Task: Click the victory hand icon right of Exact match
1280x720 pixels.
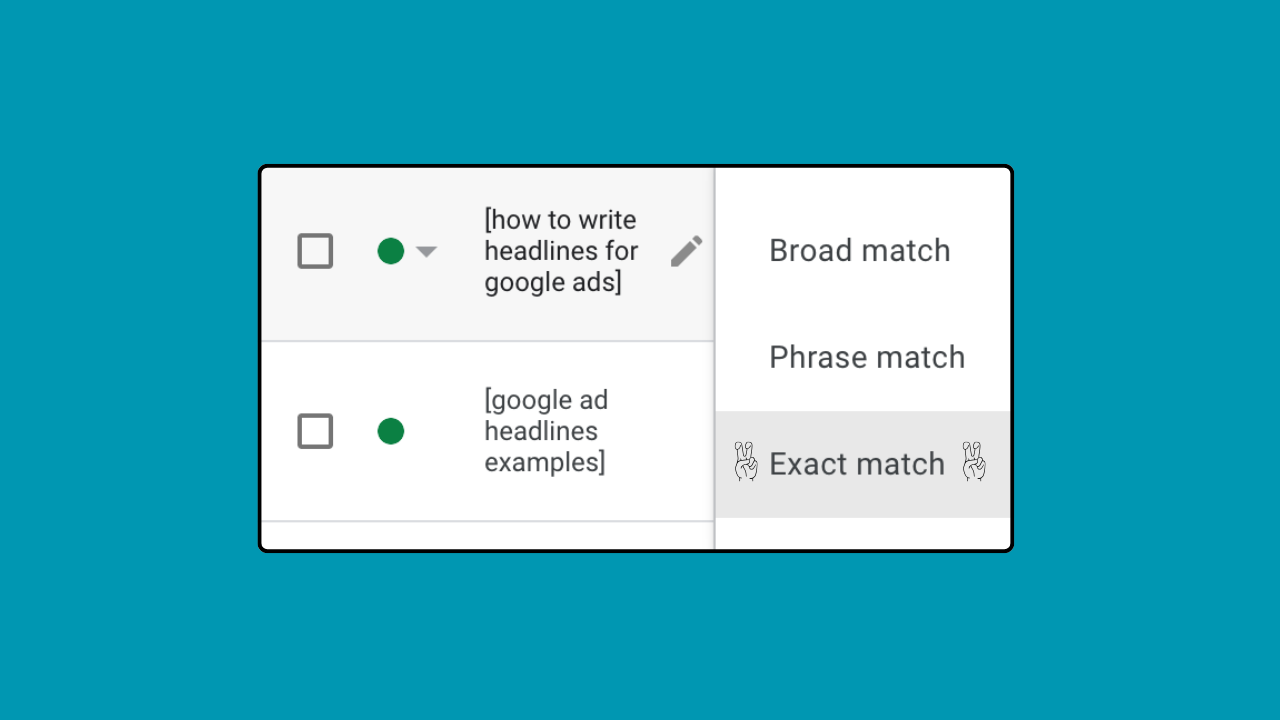Action: pyautogui.click(x=973, y=463)
